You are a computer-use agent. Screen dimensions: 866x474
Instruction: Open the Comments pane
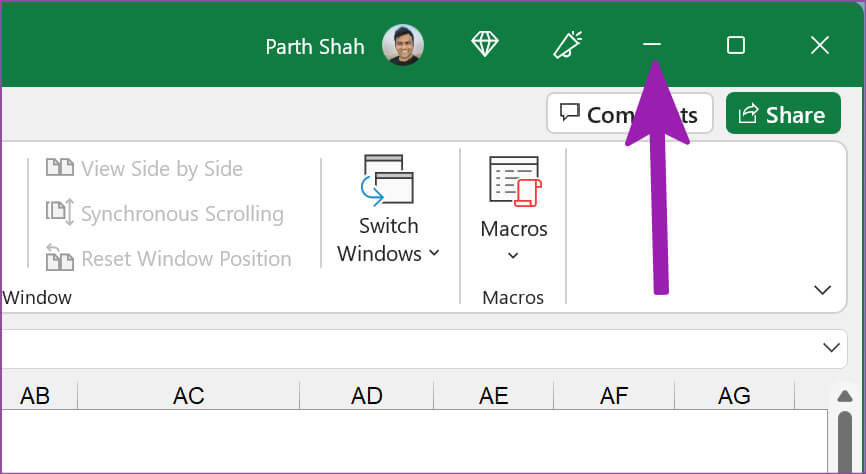(630, 113)
